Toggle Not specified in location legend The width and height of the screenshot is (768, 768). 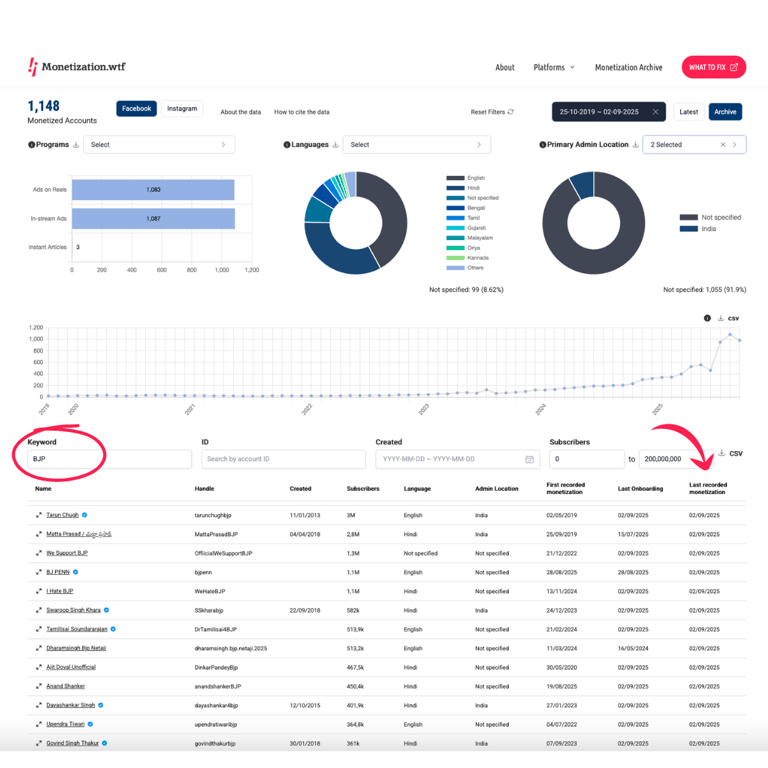[710, 217]
